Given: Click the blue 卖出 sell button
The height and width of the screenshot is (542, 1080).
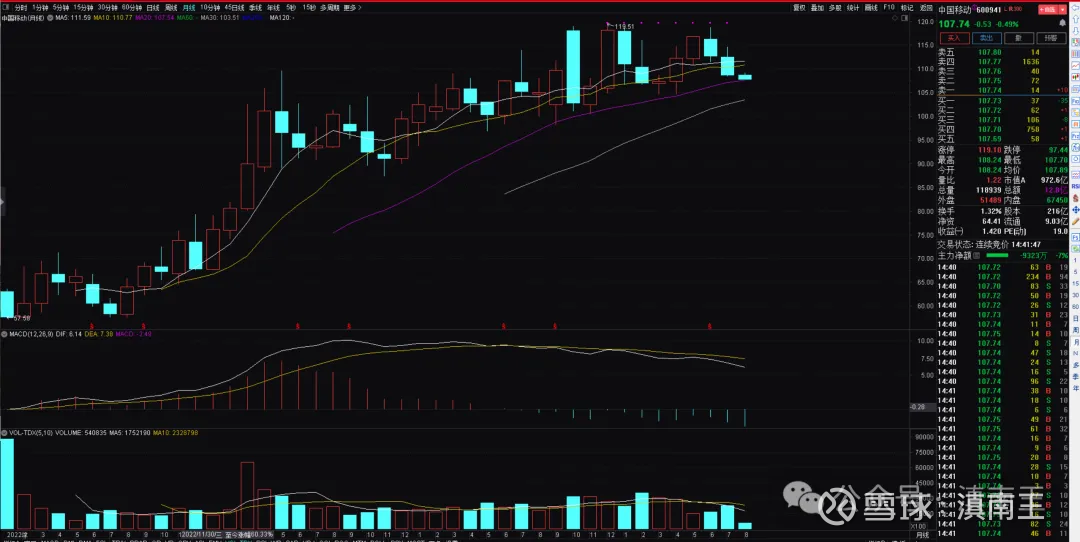Looking at the screenshot, I should [986, 38].
